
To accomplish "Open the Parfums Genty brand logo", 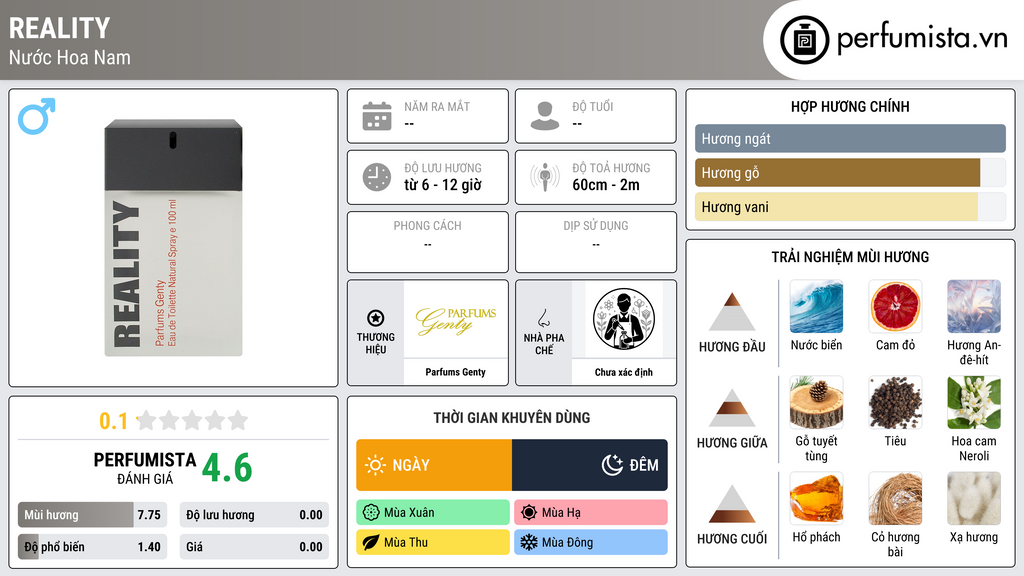I will [456, 320].
